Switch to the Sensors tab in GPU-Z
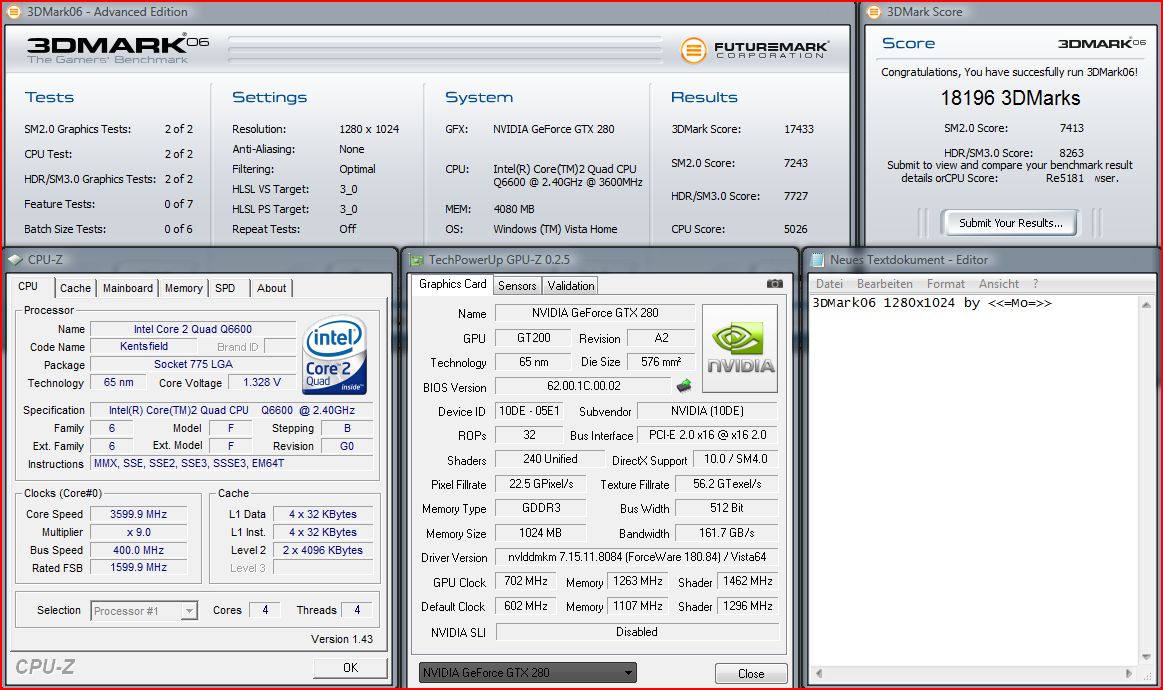Image resolution: width=1163 pixels, height=690 pixels. [517, 286]
